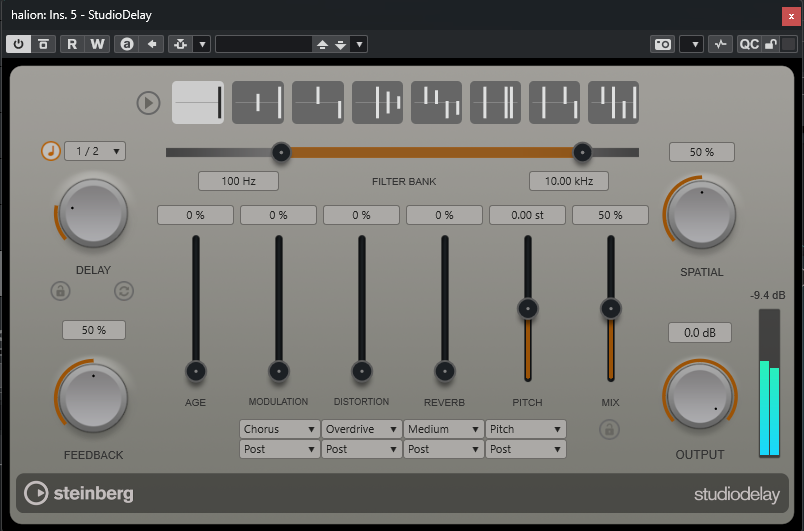Open the Medium reverb type dropdown

tap(444, 429)
